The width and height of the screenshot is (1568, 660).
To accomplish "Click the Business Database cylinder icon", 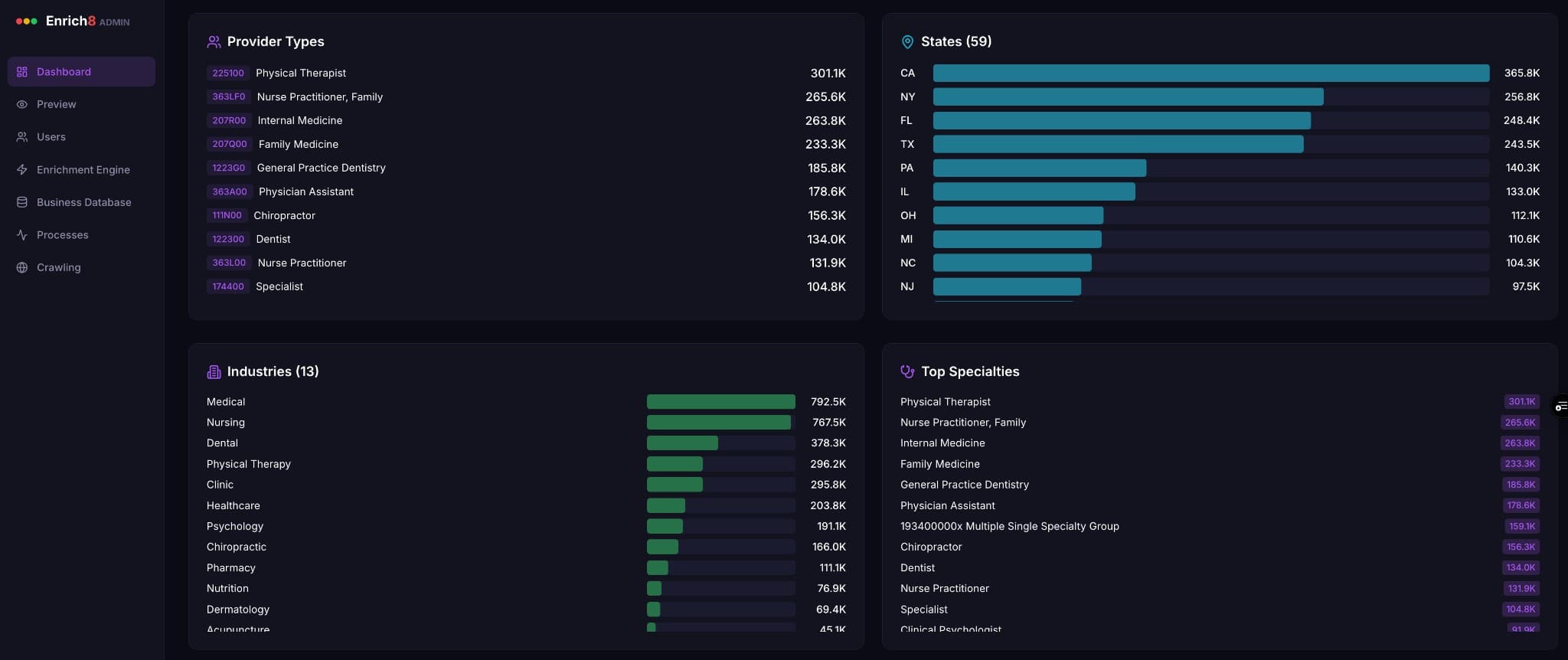I will pos(22,202).
